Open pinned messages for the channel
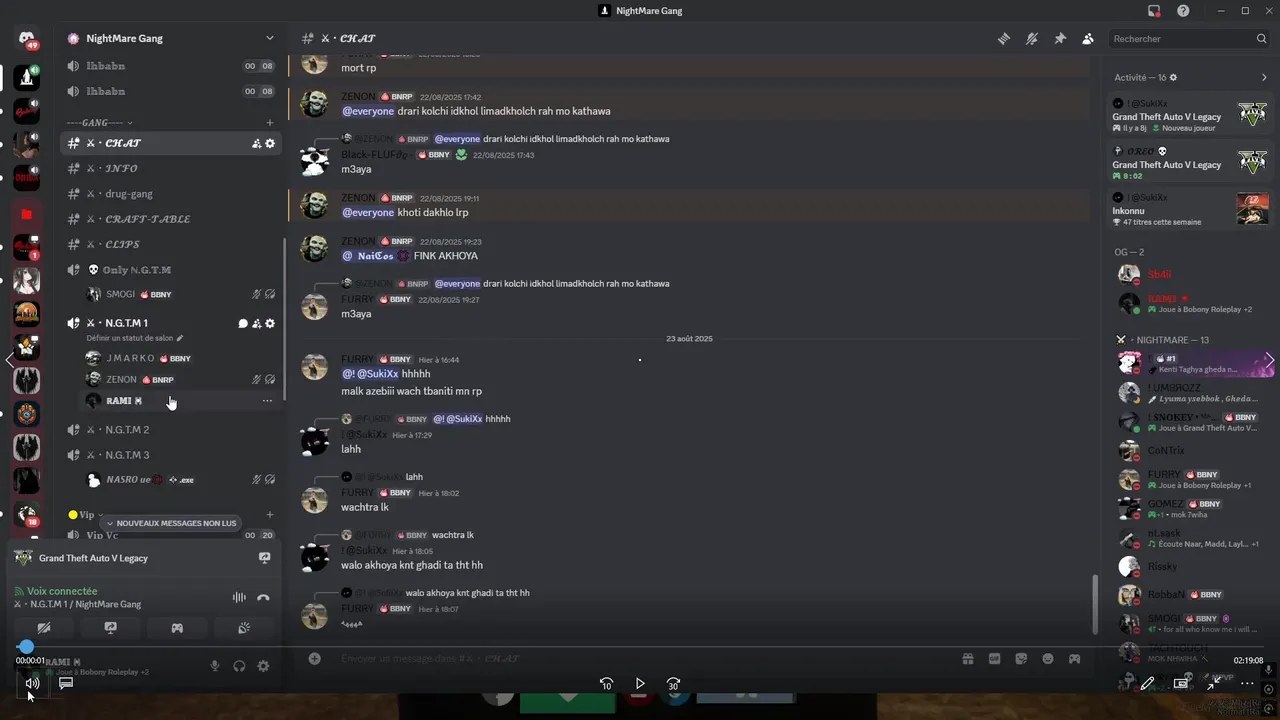Screen dimensions: 1280x720 click(1060, 39)
